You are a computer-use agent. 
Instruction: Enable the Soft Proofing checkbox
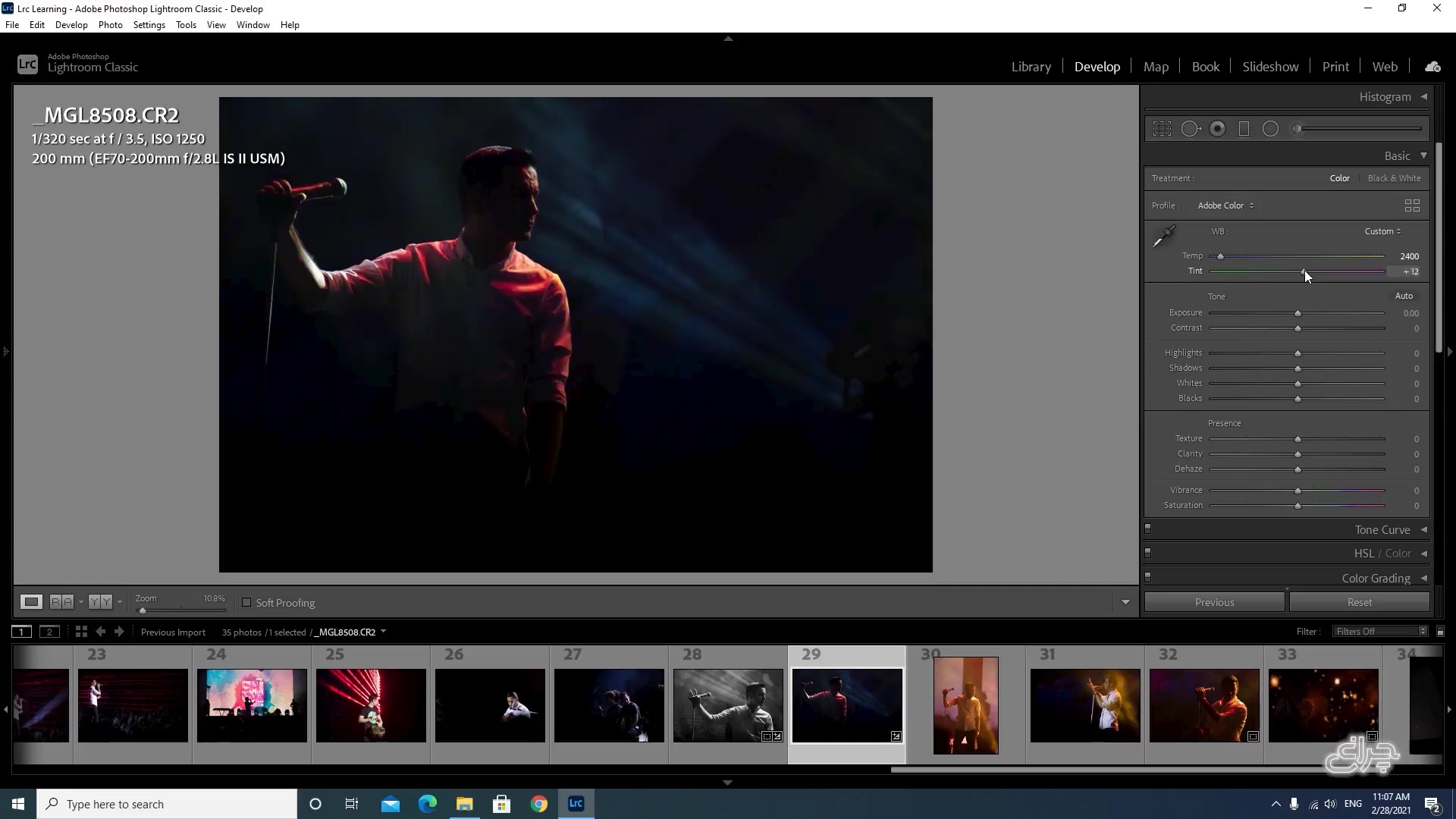tap(246, 603)
